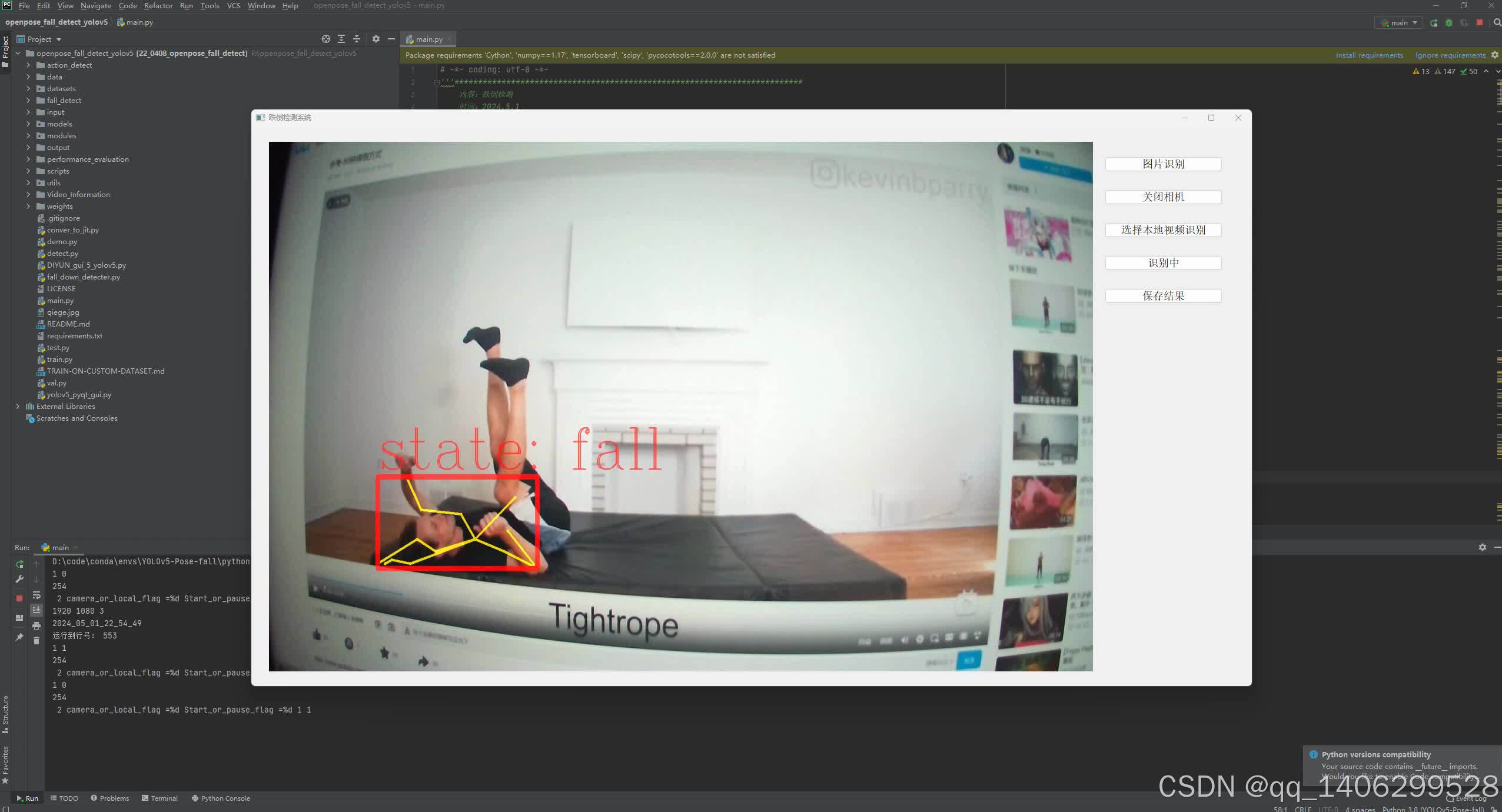Viewport: 1502px width, 812px height.
Task: Open the Terminal tool window tab
Action: [x=159, y=798]
